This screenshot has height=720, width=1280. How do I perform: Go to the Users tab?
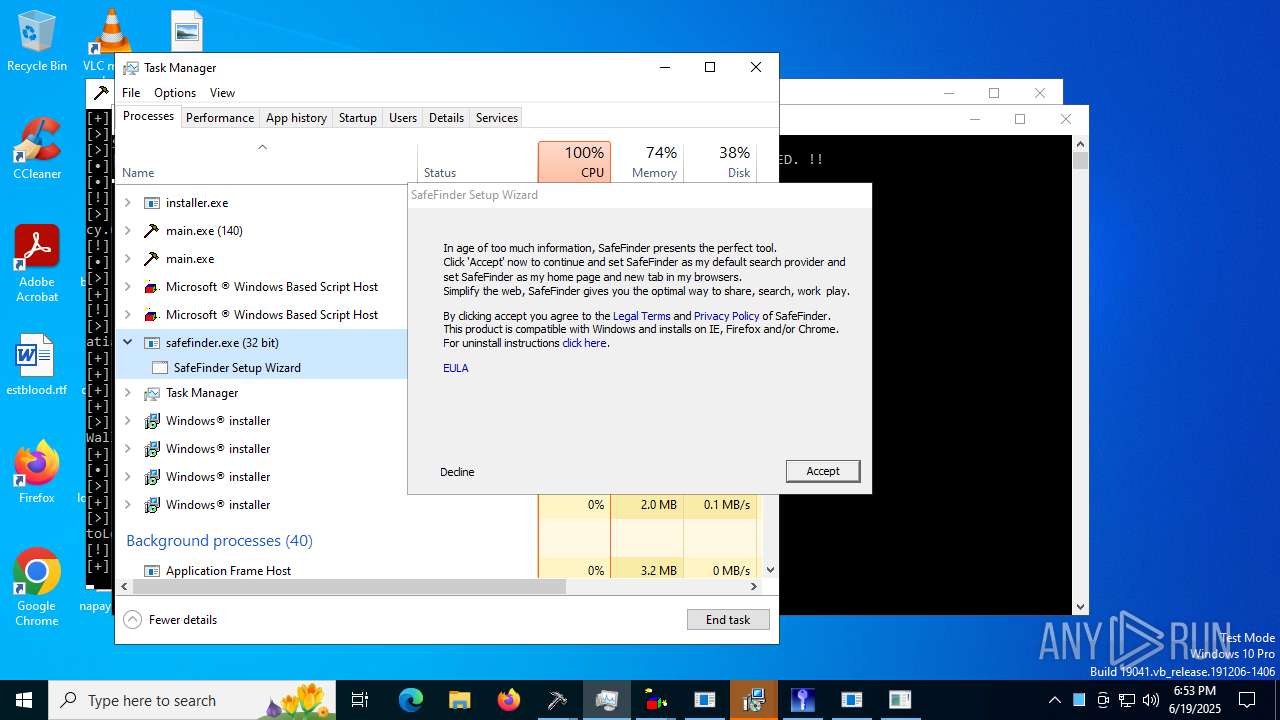[x=403, y=118]
